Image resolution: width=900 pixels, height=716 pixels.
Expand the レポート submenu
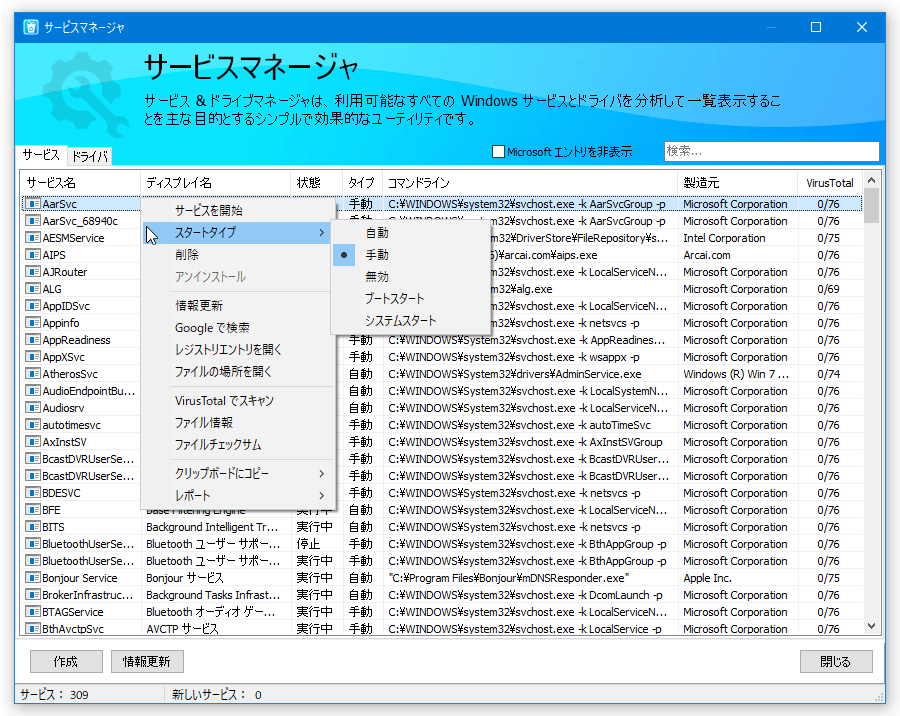tap(237, 496)
